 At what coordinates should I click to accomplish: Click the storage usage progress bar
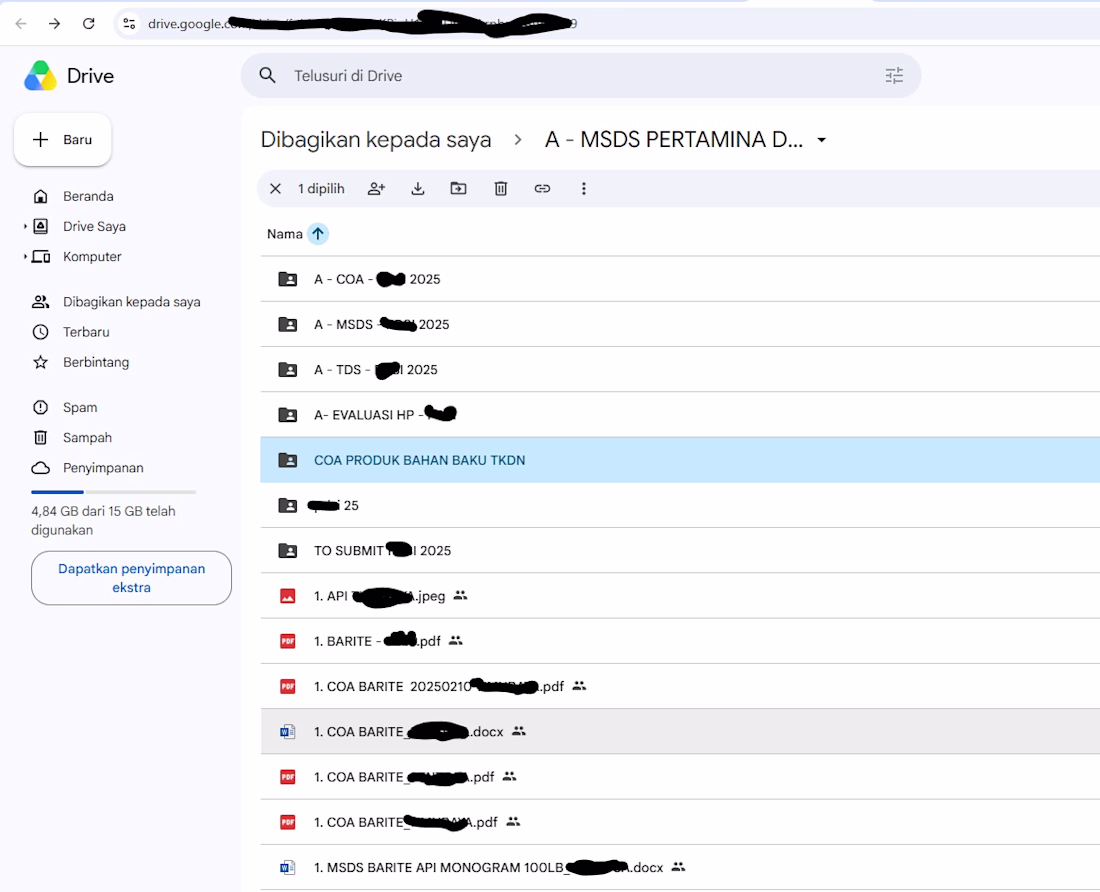pos(114,492)
